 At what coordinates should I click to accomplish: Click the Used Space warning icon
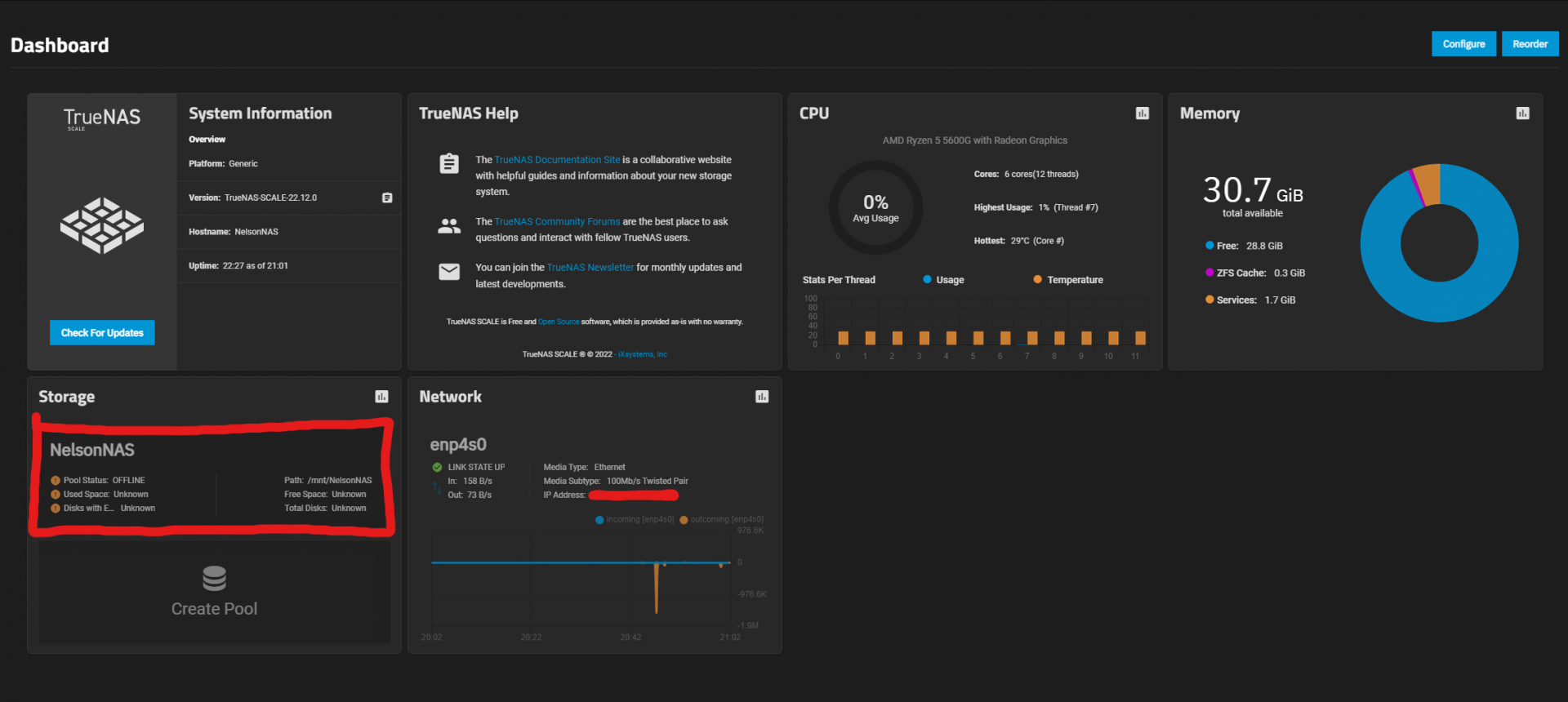coord(56,495)
